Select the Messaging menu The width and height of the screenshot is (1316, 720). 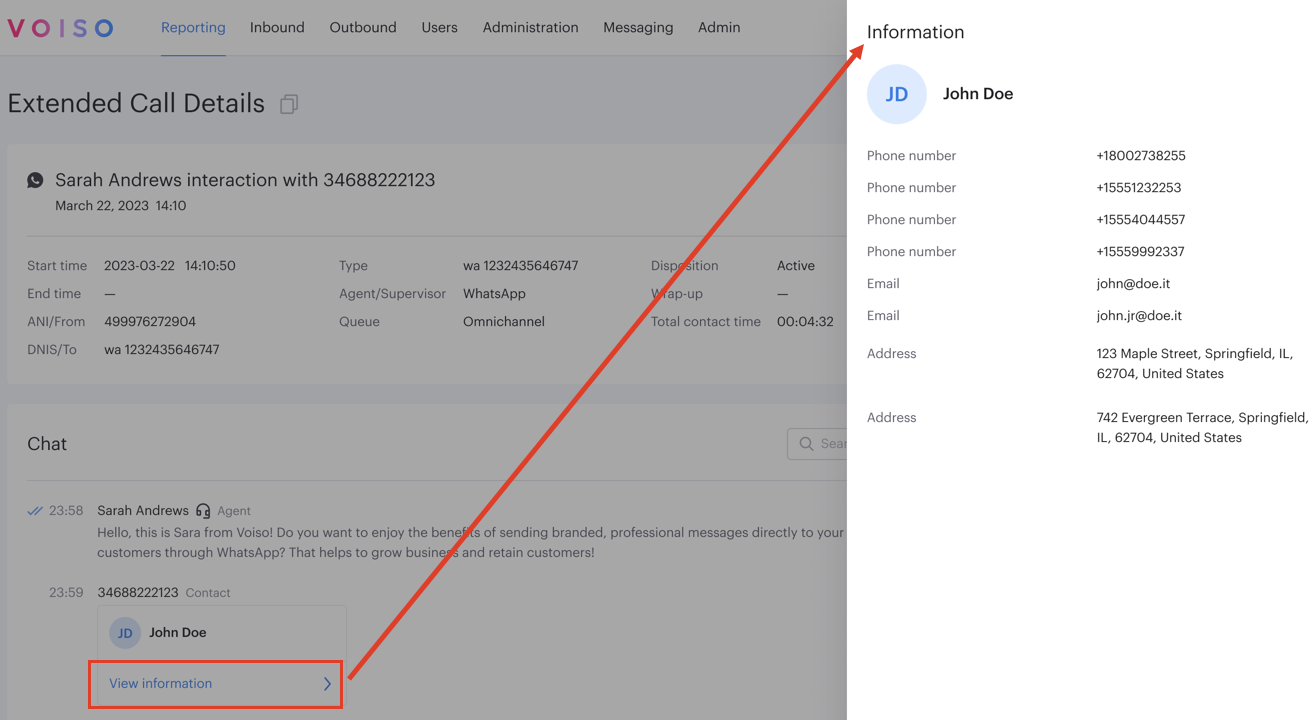[x=638, y=28]
